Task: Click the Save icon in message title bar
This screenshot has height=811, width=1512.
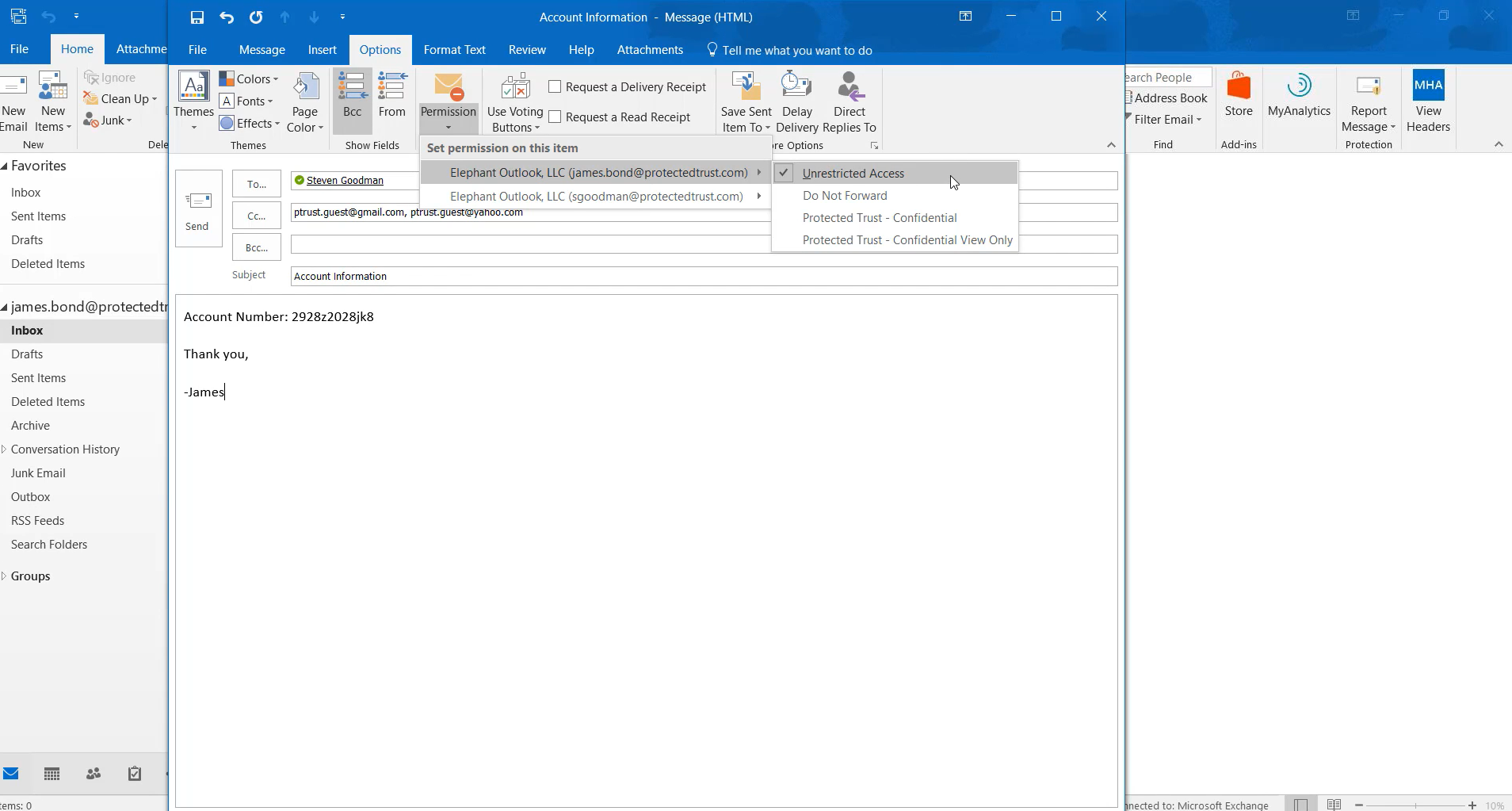Action: click(197, 17)
